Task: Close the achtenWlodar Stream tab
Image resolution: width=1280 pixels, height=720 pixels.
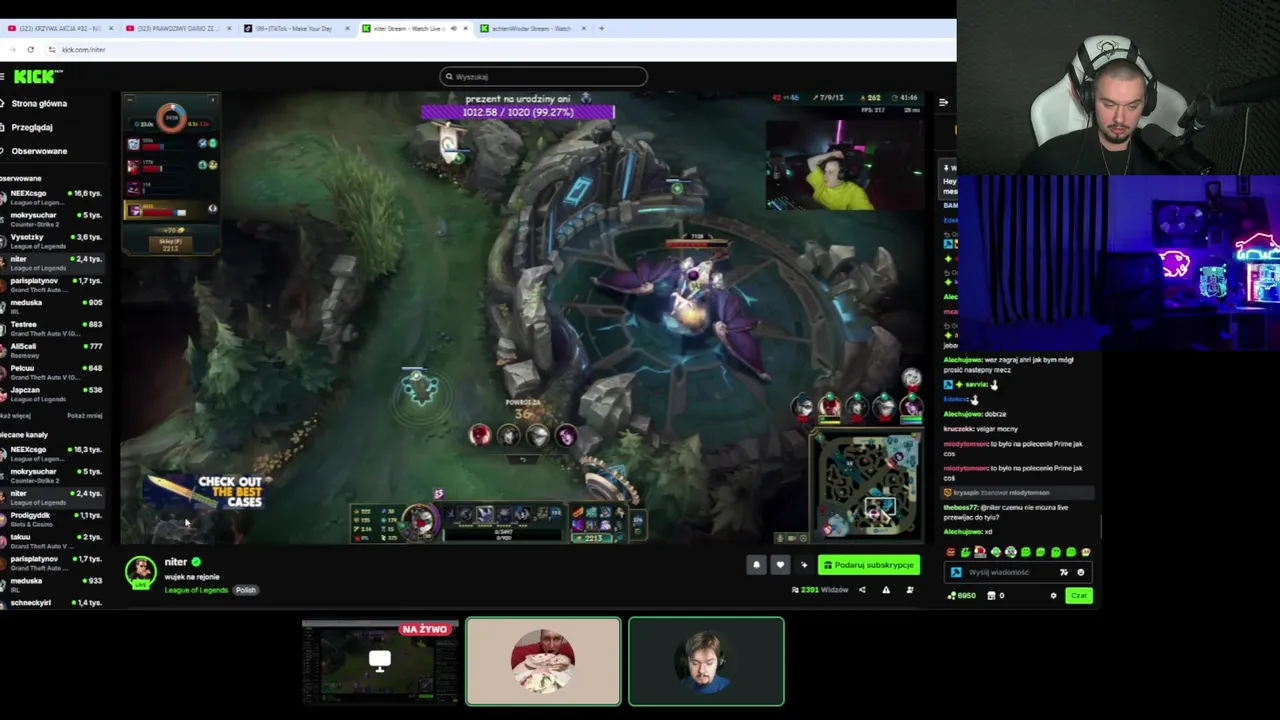Action: (582, 28)
